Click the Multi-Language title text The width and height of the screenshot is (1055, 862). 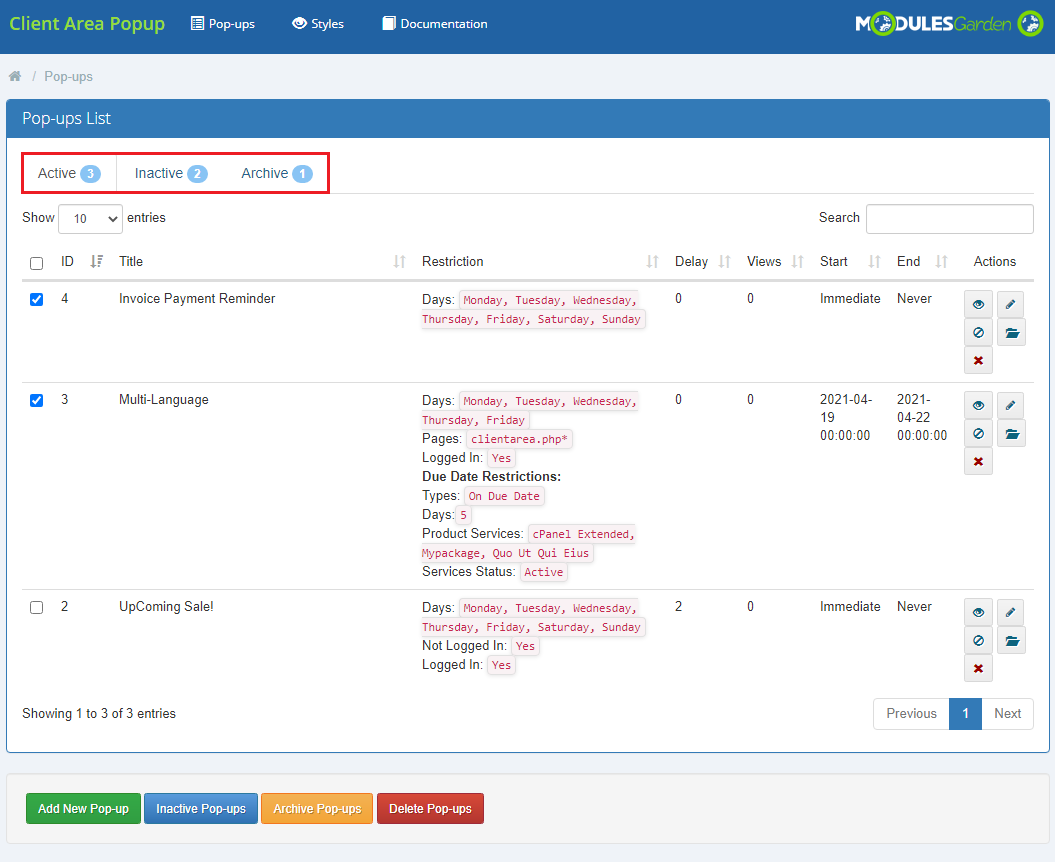(x=163, y=399)
